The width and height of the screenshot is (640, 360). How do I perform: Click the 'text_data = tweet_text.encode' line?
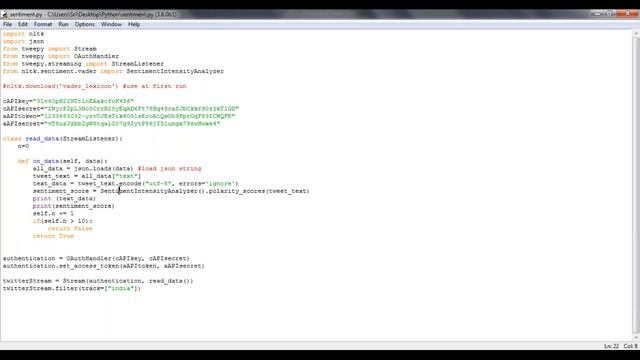coord(136,184)
